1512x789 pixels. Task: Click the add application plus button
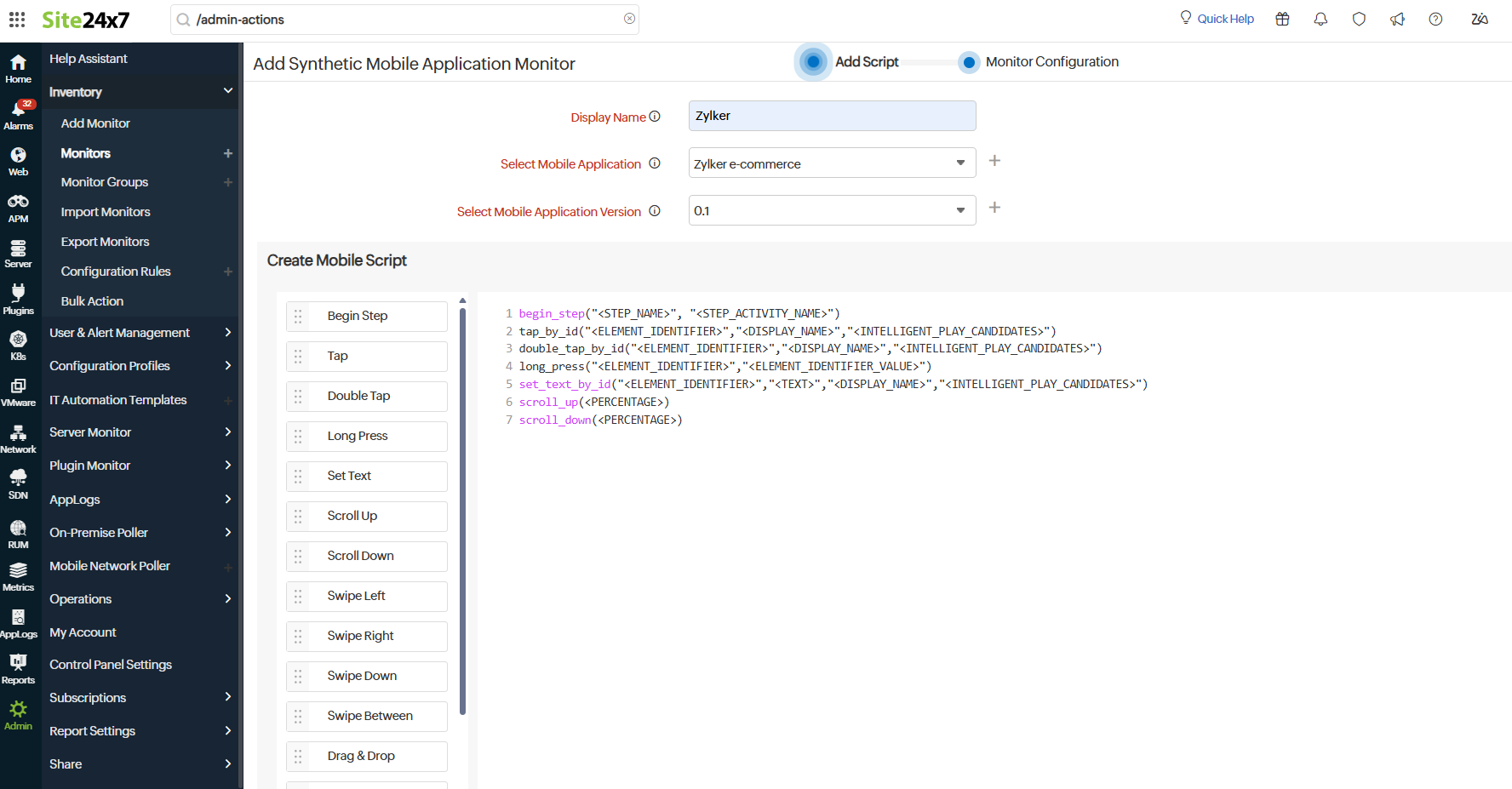pyautogui.click(x=994, y=161)
